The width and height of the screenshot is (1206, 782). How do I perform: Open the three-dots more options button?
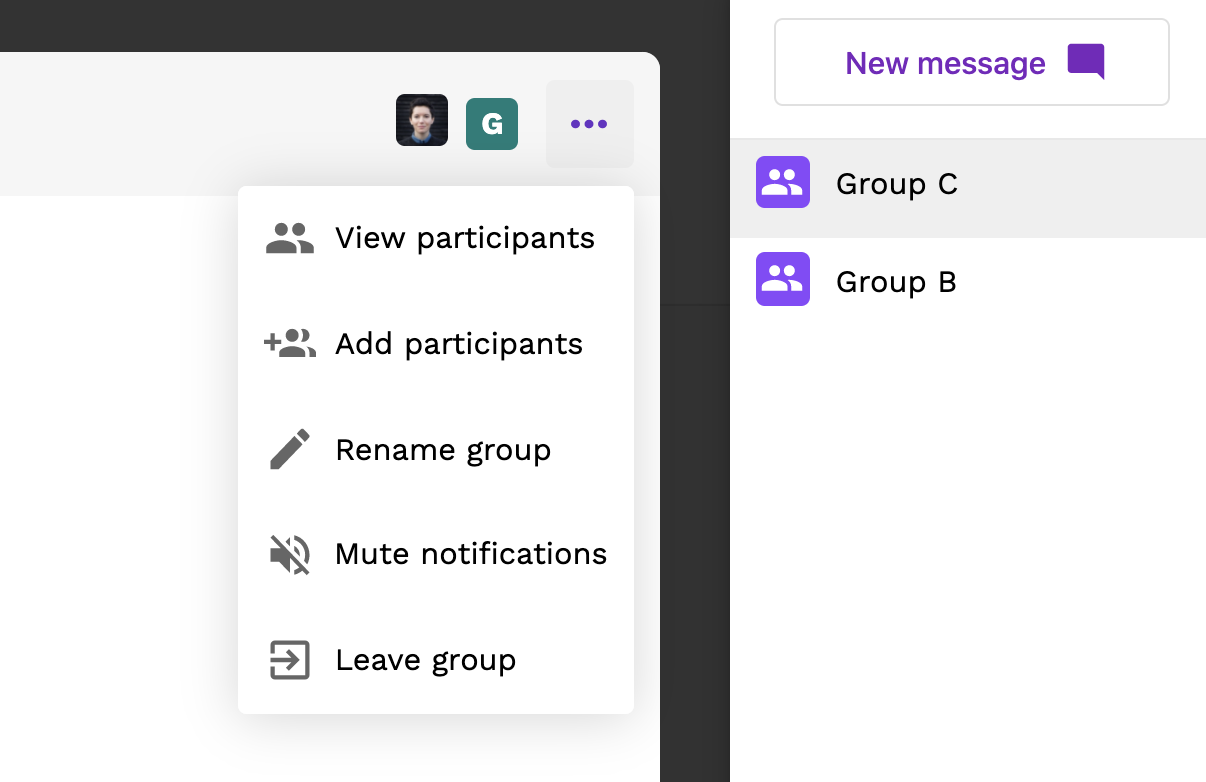589,124
